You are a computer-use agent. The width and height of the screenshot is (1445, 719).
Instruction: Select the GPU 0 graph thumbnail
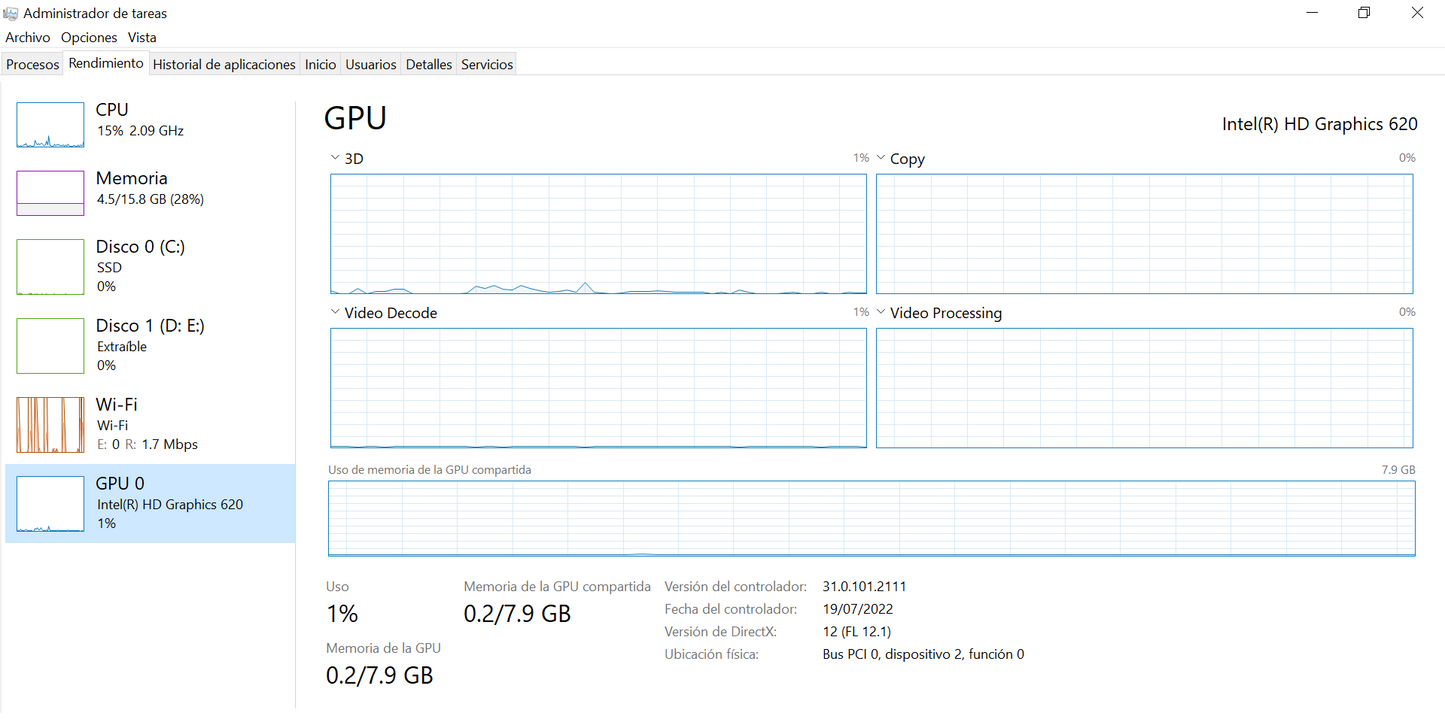pyautogui.click(x=50, y=504)
